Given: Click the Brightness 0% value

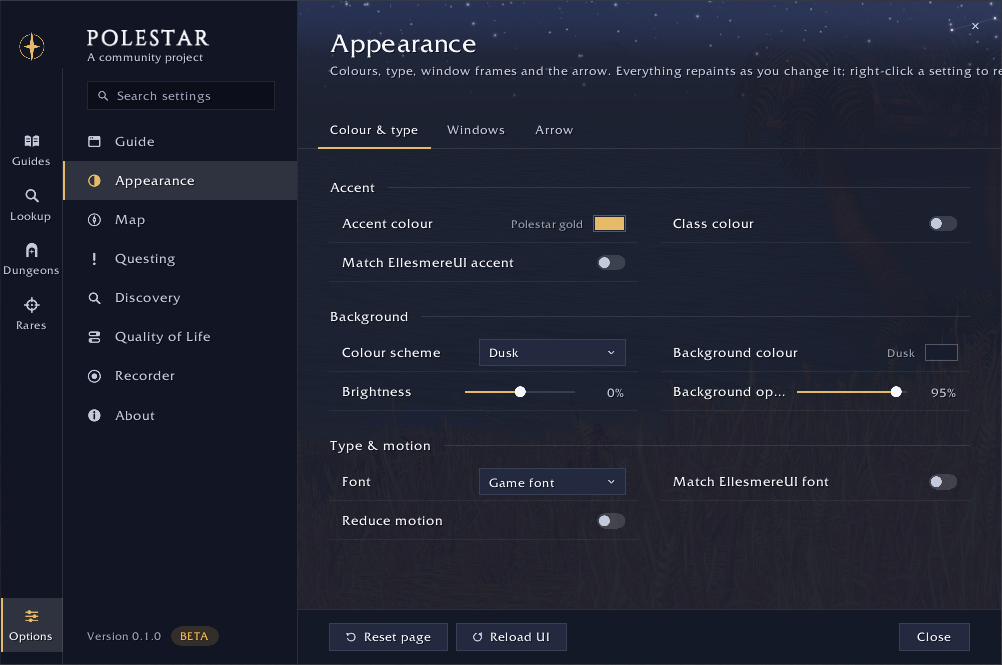Looking at the screenshot, I should [615, 393].
